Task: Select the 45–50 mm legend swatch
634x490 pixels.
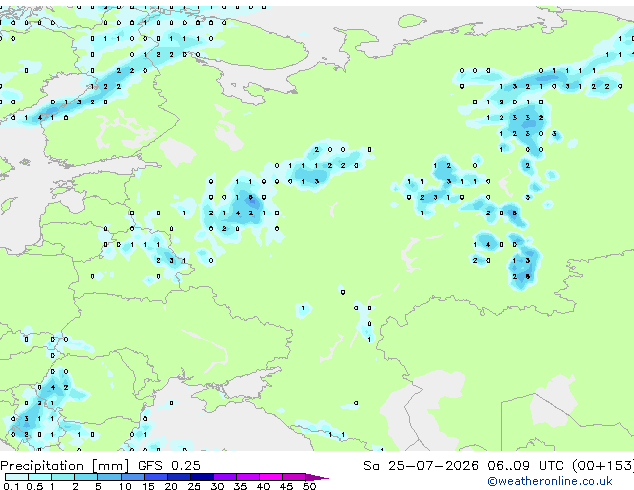Action: pos(294,477)
